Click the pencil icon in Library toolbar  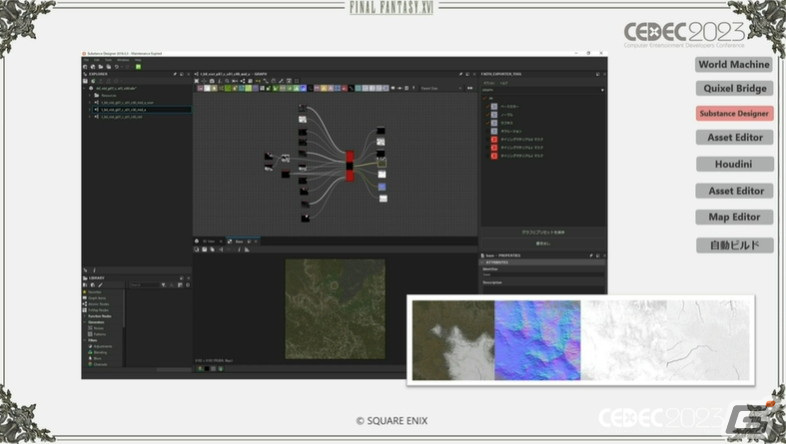100,285
